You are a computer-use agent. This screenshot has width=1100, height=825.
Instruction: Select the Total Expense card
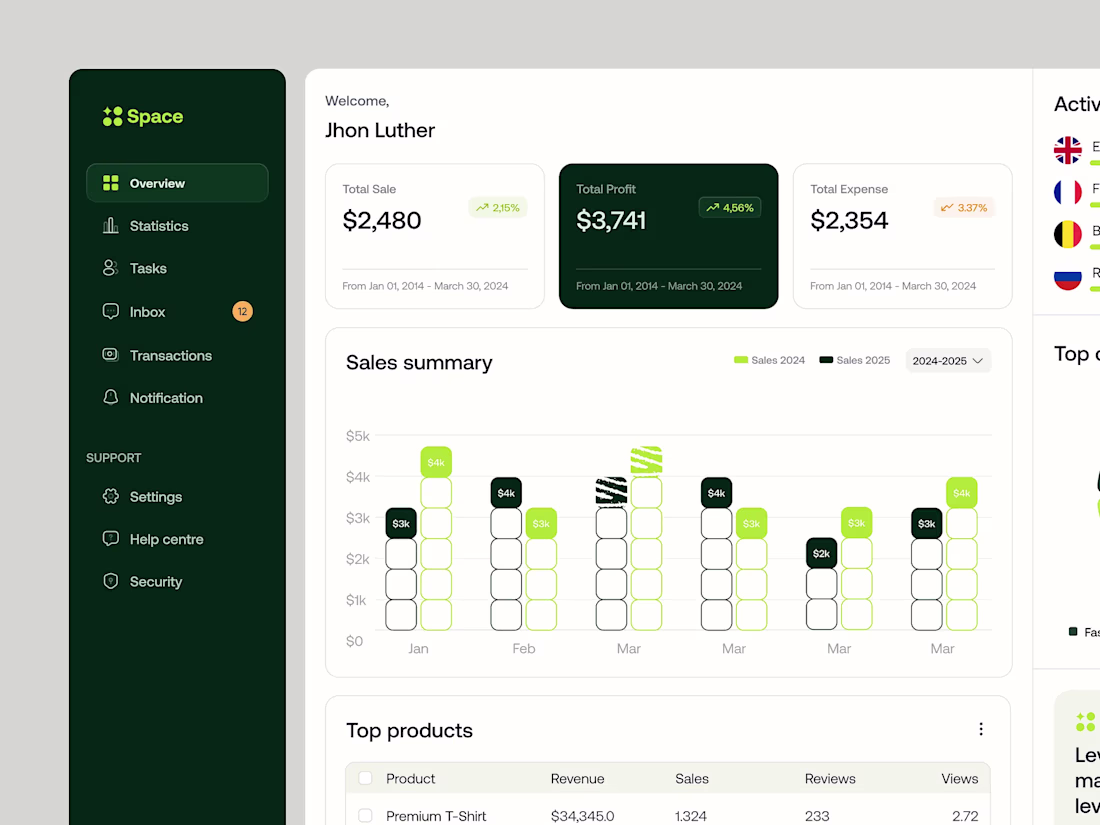[902, 236]
